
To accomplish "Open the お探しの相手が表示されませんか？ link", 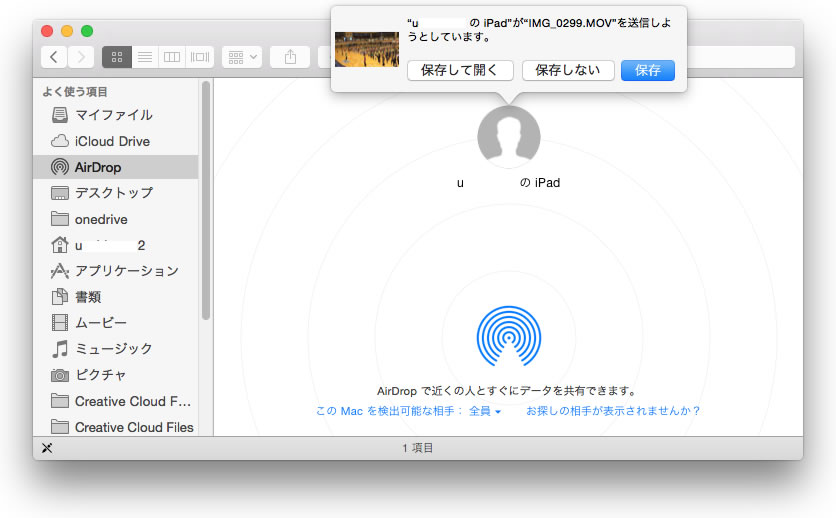I will (x=613, y=411).
